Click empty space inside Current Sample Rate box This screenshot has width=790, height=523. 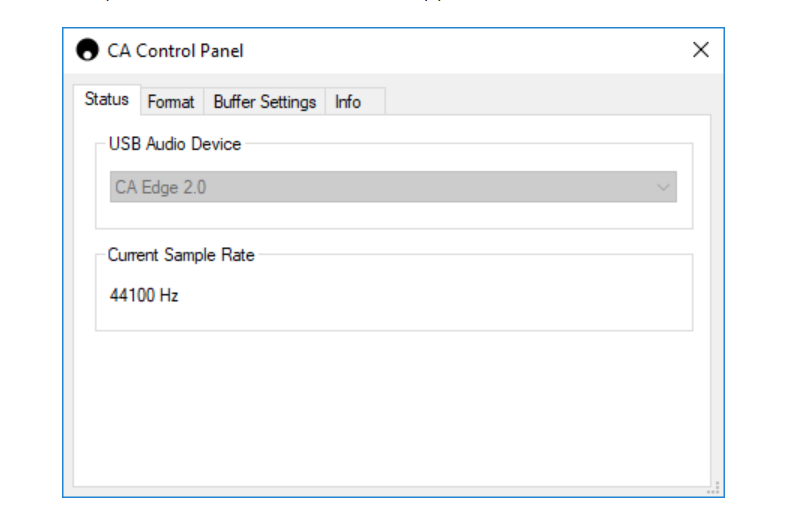[x=433, y=295]
